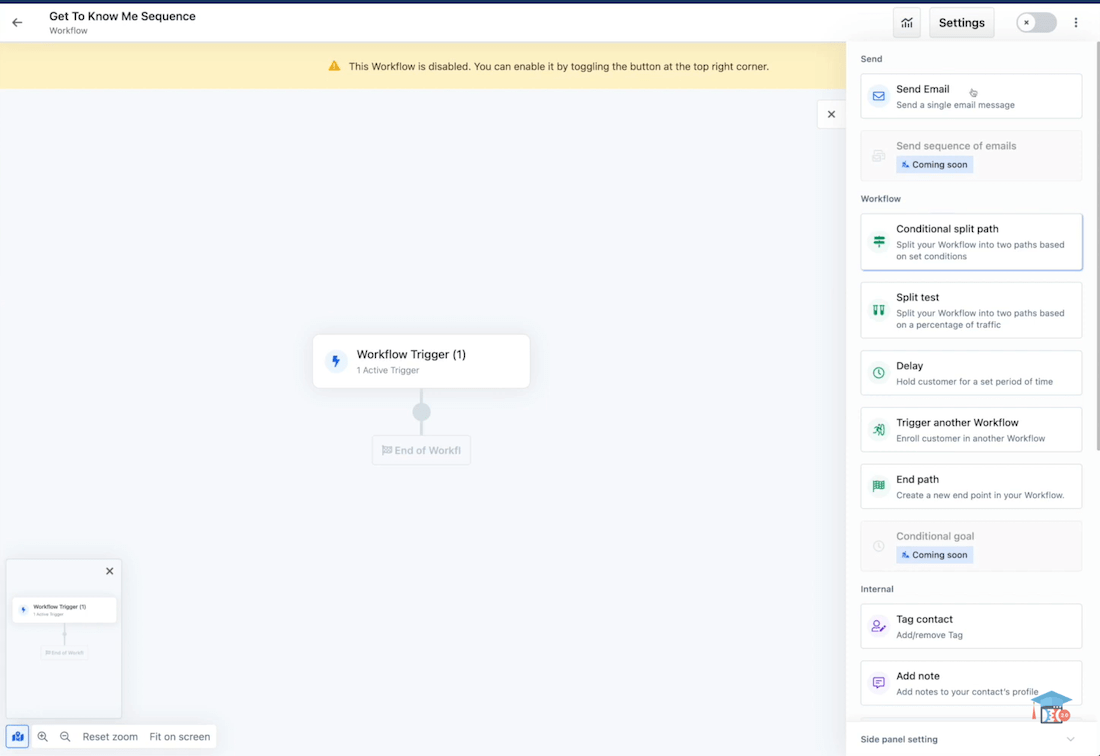Zoom out with the magnifier minus icon

65,736
